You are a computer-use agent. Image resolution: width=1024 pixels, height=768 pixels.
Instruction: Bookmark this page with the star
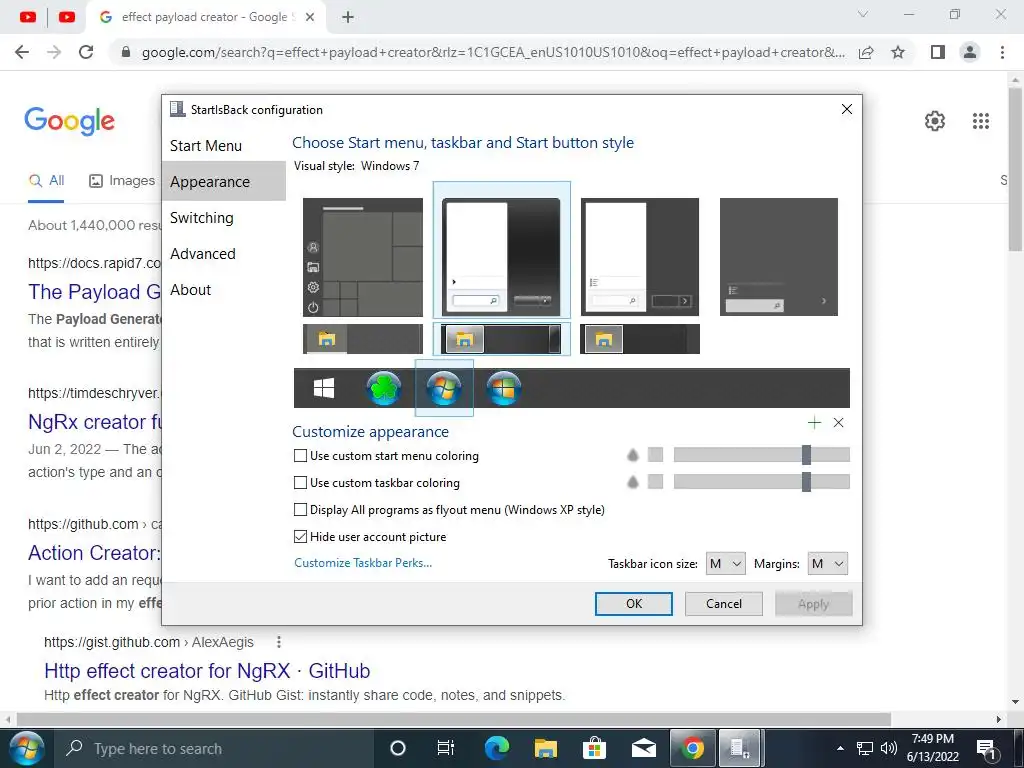(898, 52)
